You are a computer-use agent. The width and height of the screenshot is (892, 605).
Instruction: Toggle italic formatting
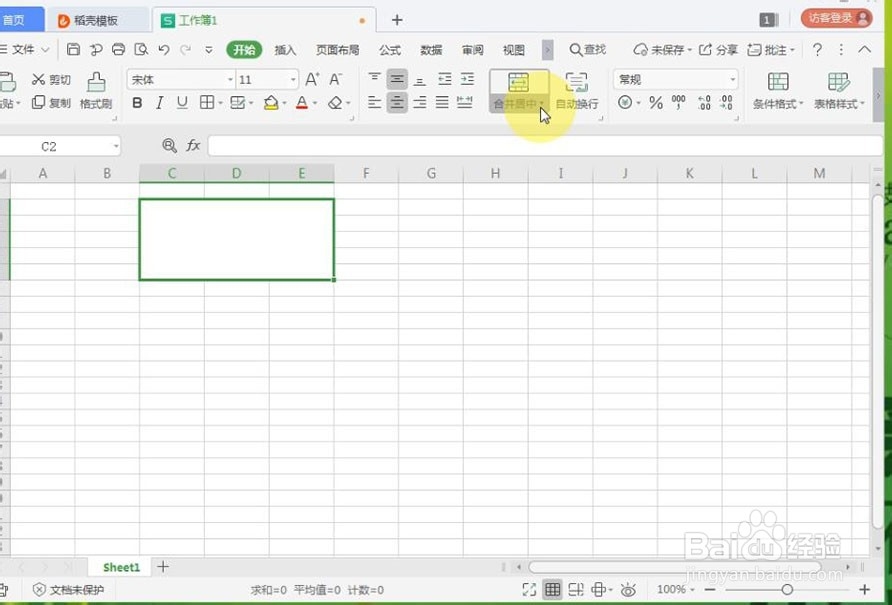[x=160, y=103]
